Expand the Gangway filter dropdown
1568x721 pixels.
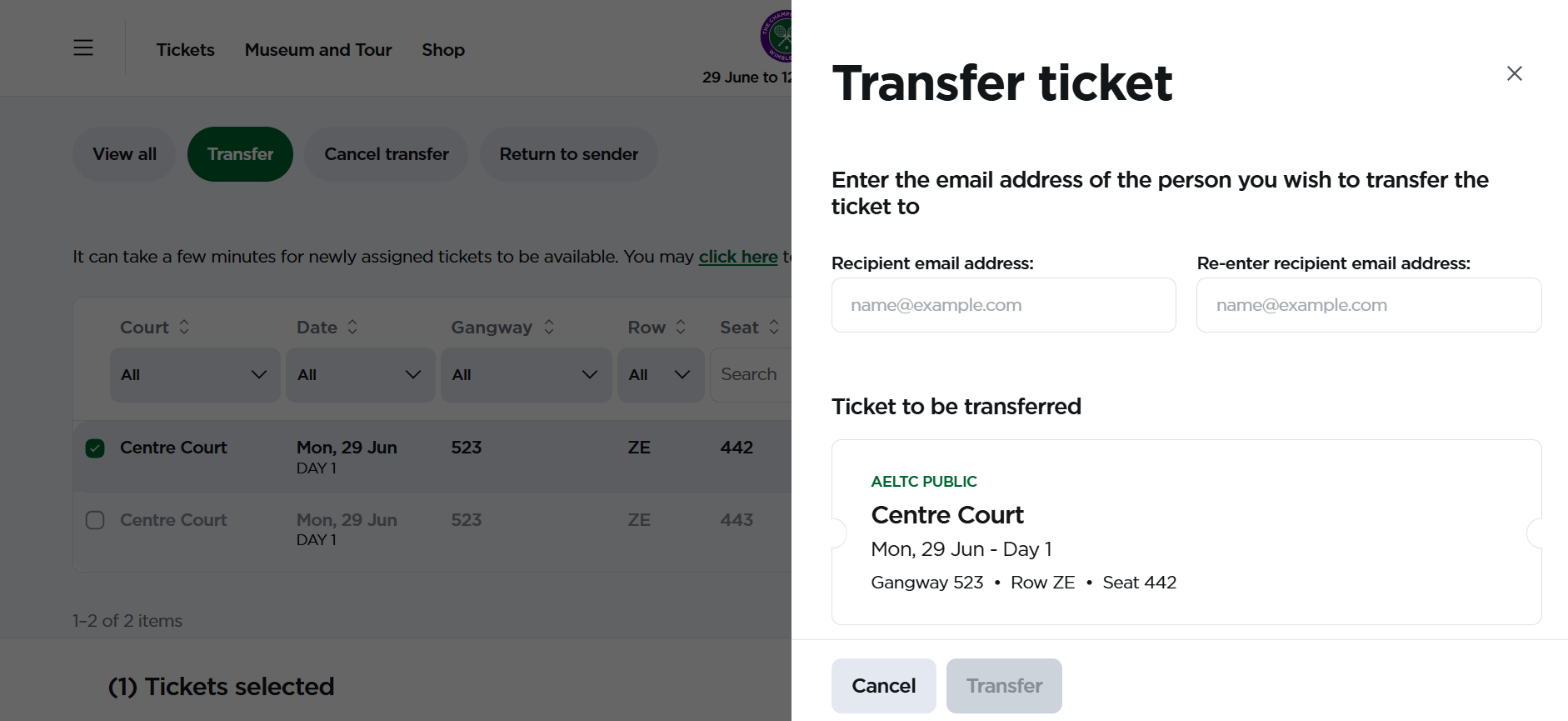pos(526,375)
